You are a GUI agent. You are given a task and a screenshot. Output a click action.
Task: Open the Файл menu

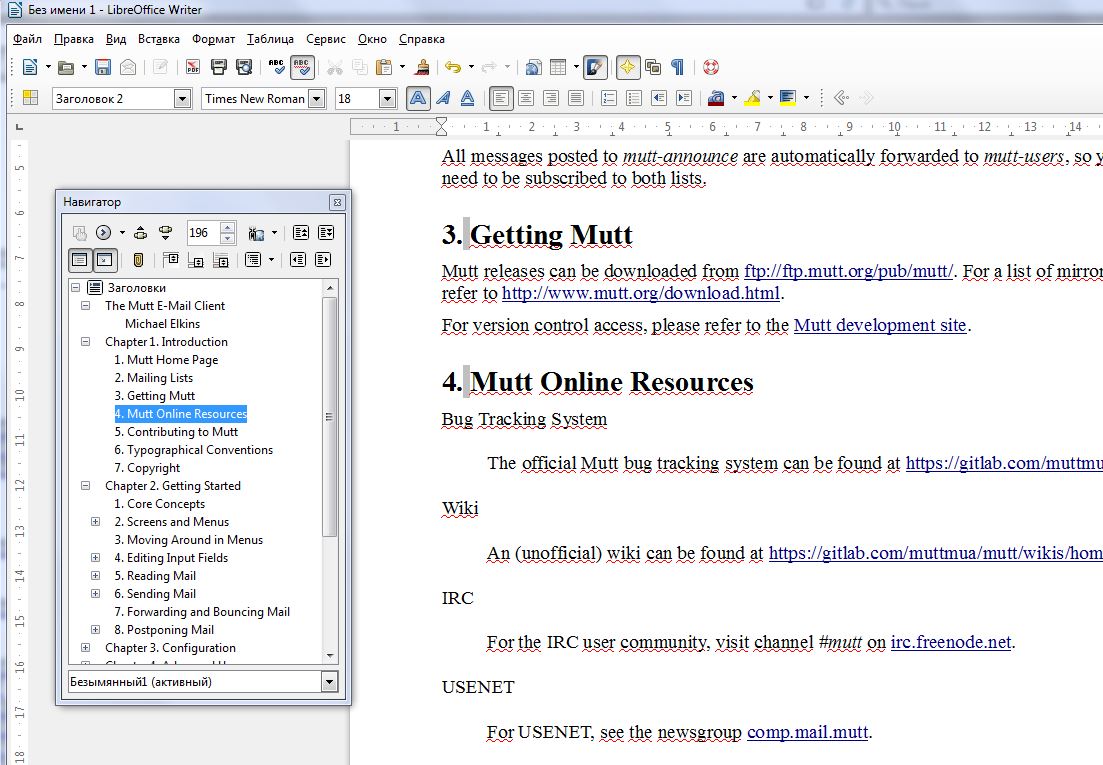point(27,39)
